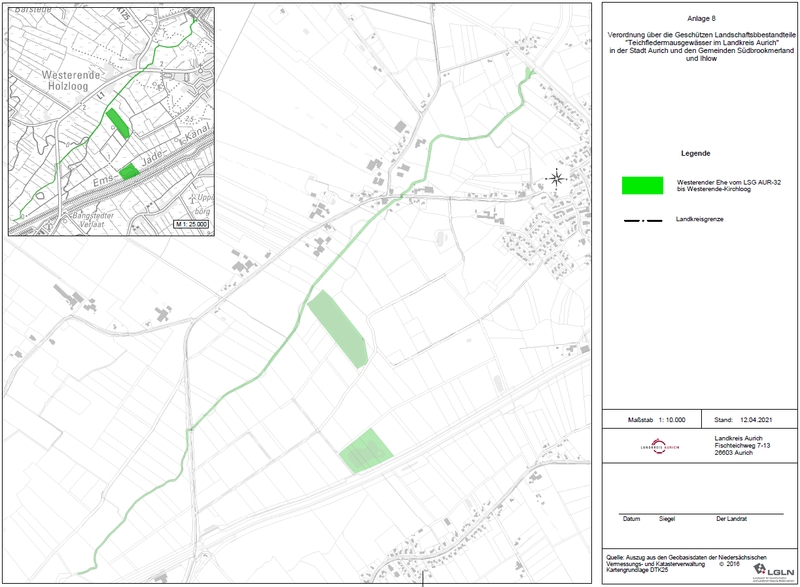Click the 'Anlage 8' heading

(696, 18)
